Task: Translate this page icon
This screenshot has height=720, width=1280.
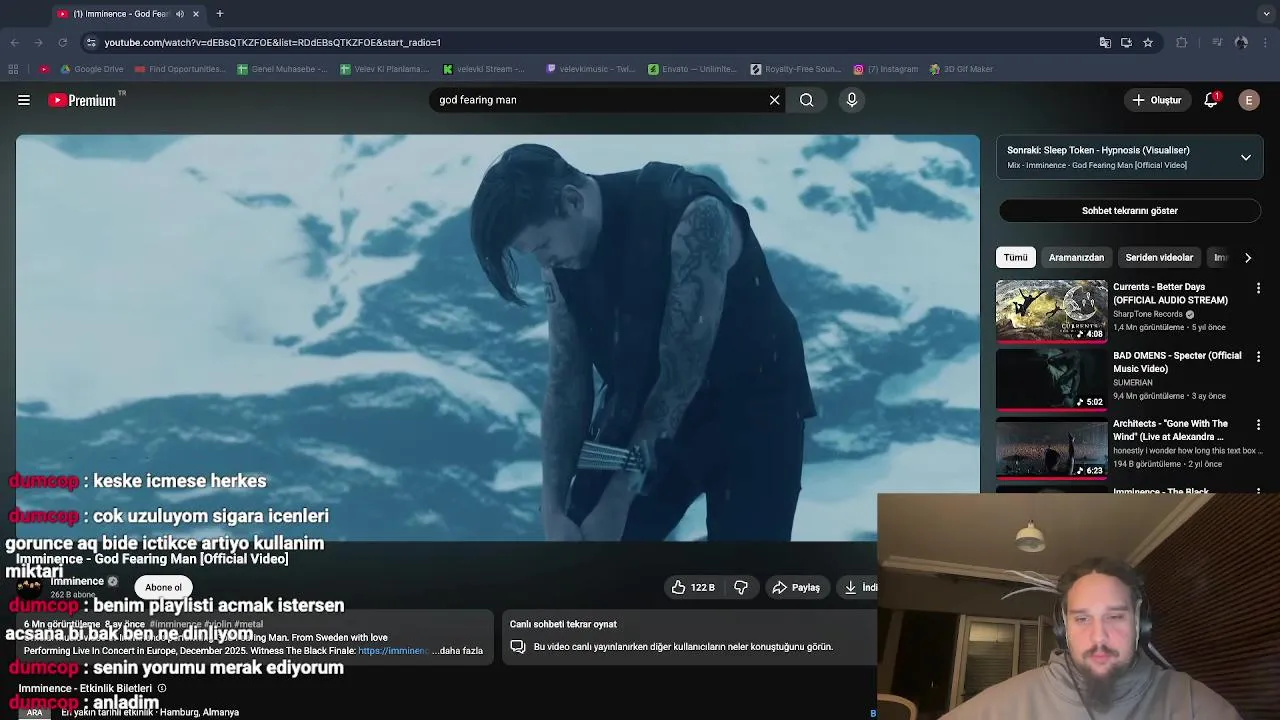Action: pos(1105,43)
